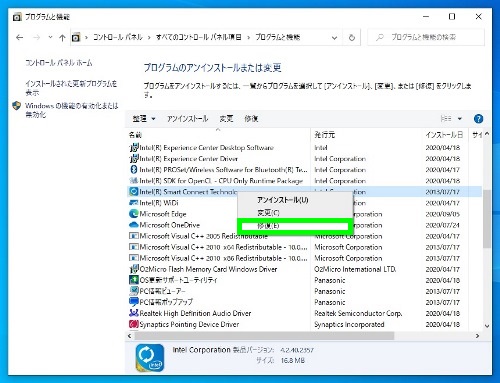Click the Intel WiDi icon
Viewport: 500px width, 383px height.
(x=134, y=202)
